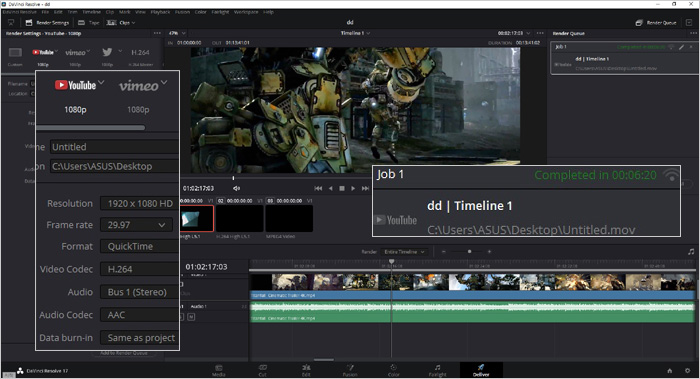This screenshot has height=379, width=700.
Task: Select the YouTube render preset
Action: pos(43,53)
